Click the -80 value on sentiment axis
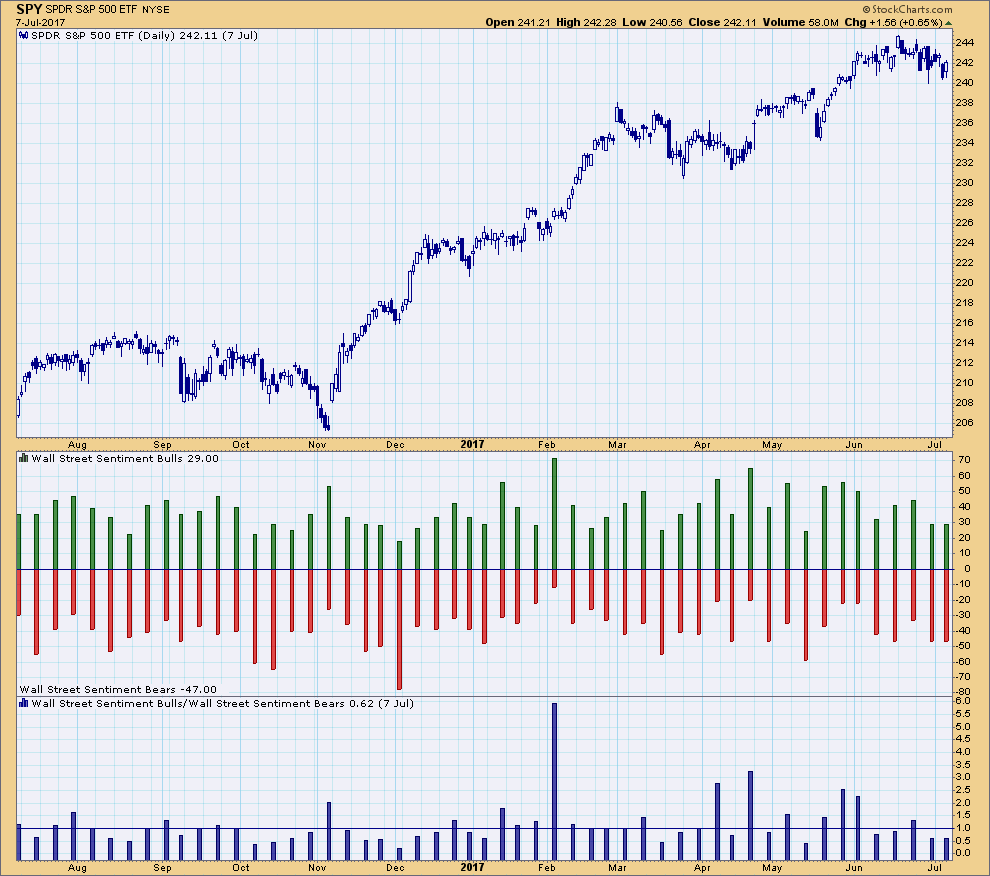 click(x=962, y=692)
